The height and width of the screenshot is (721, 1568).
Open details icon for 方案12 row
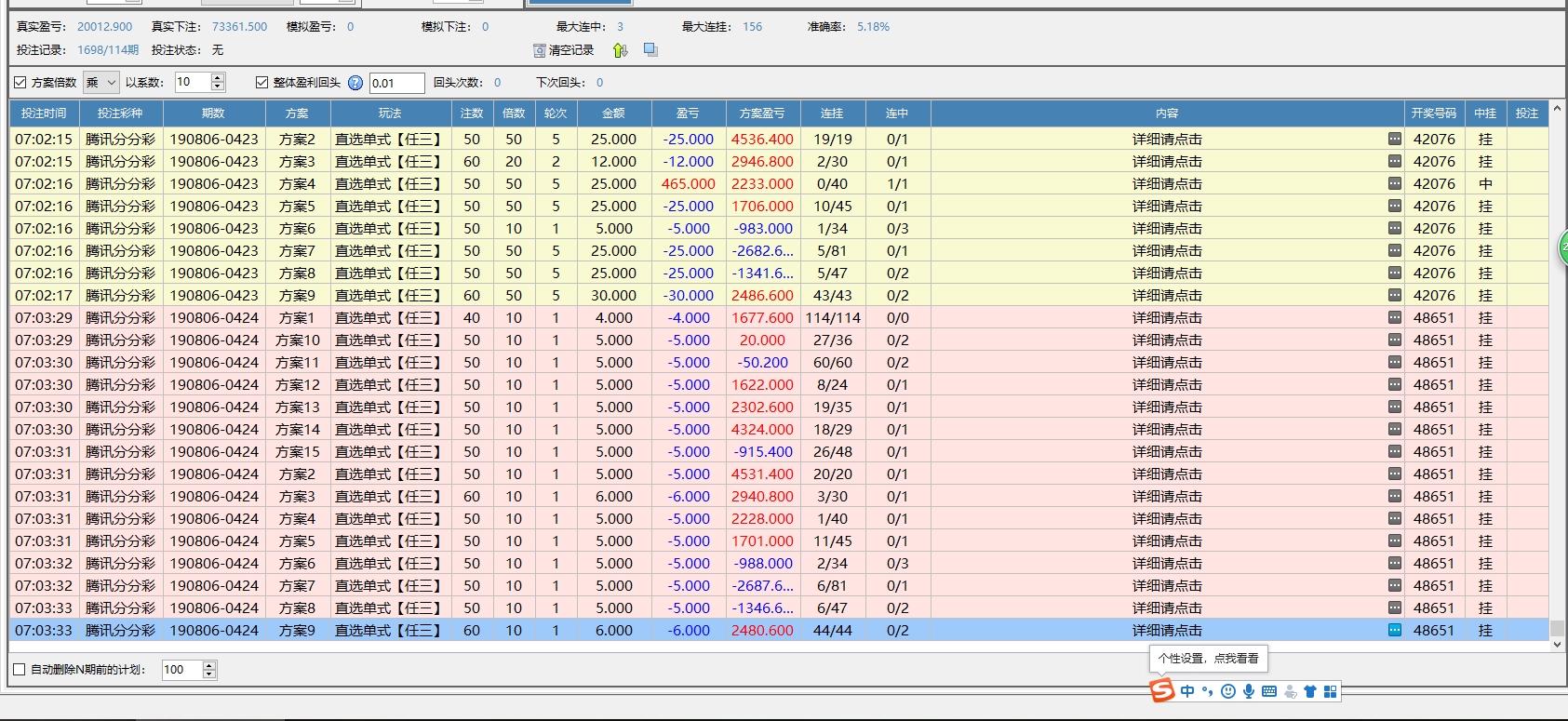point(1394,384)
